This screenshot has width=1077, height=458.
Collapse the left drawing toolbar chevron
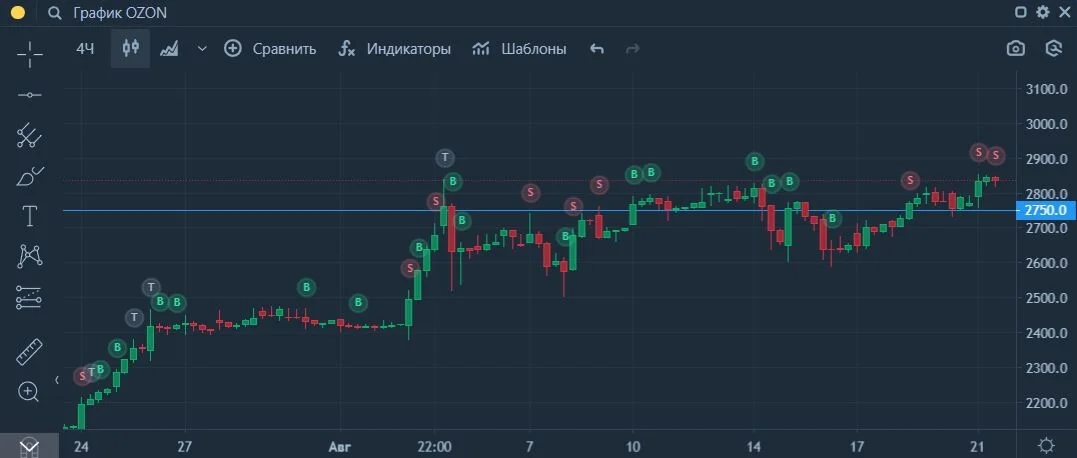pyautogui.click(x=29, y=447)
